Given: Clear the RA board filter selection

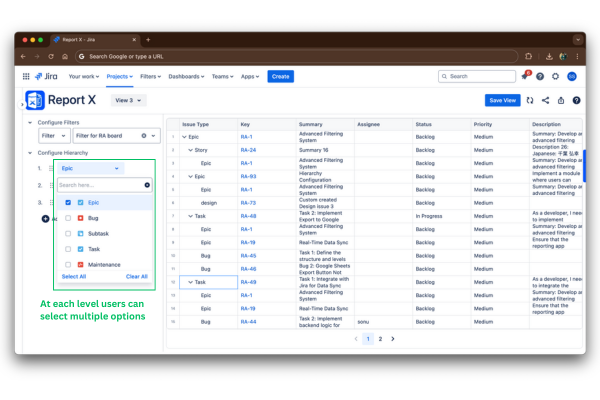Looking at the screenshot, I should [144, 136].
